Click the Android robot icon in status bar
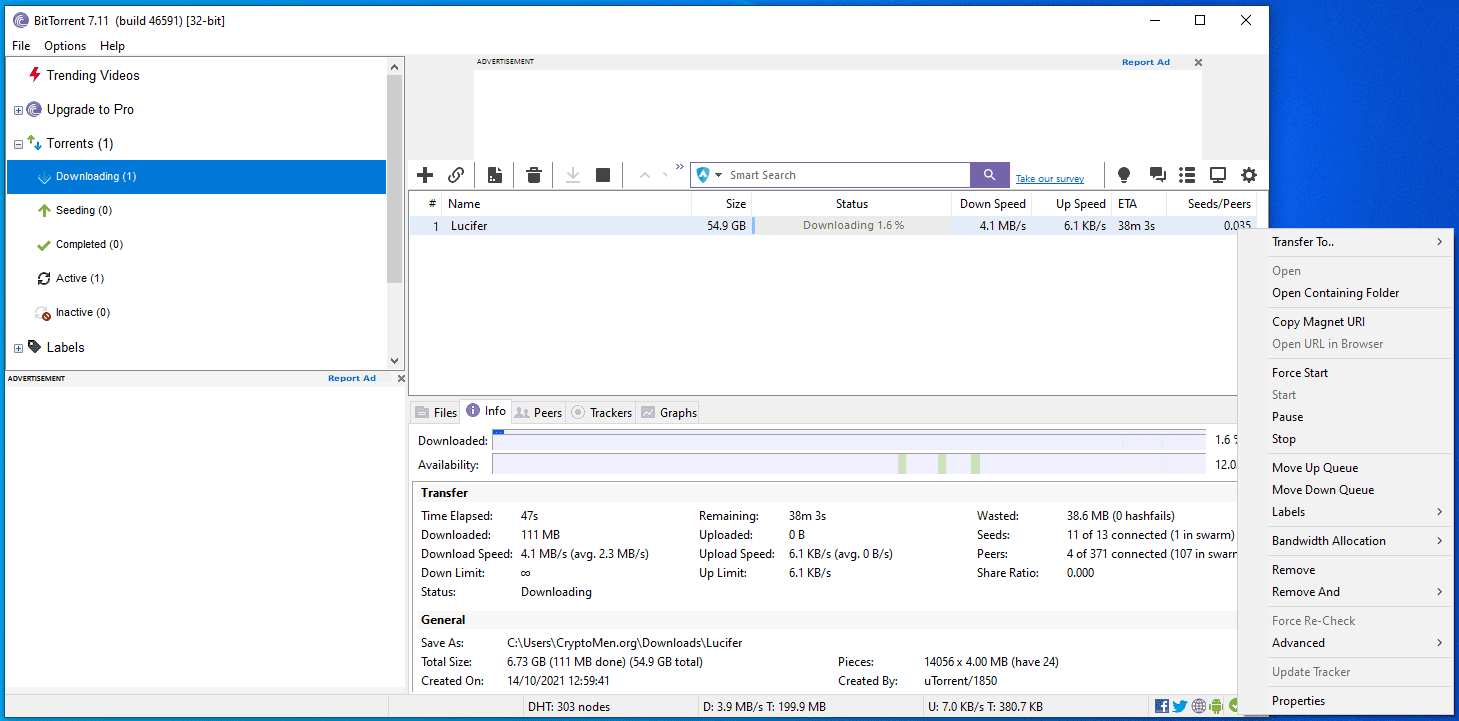Image resolution: width=1459 pixels, height=721 pixels. pos(1216,706)
